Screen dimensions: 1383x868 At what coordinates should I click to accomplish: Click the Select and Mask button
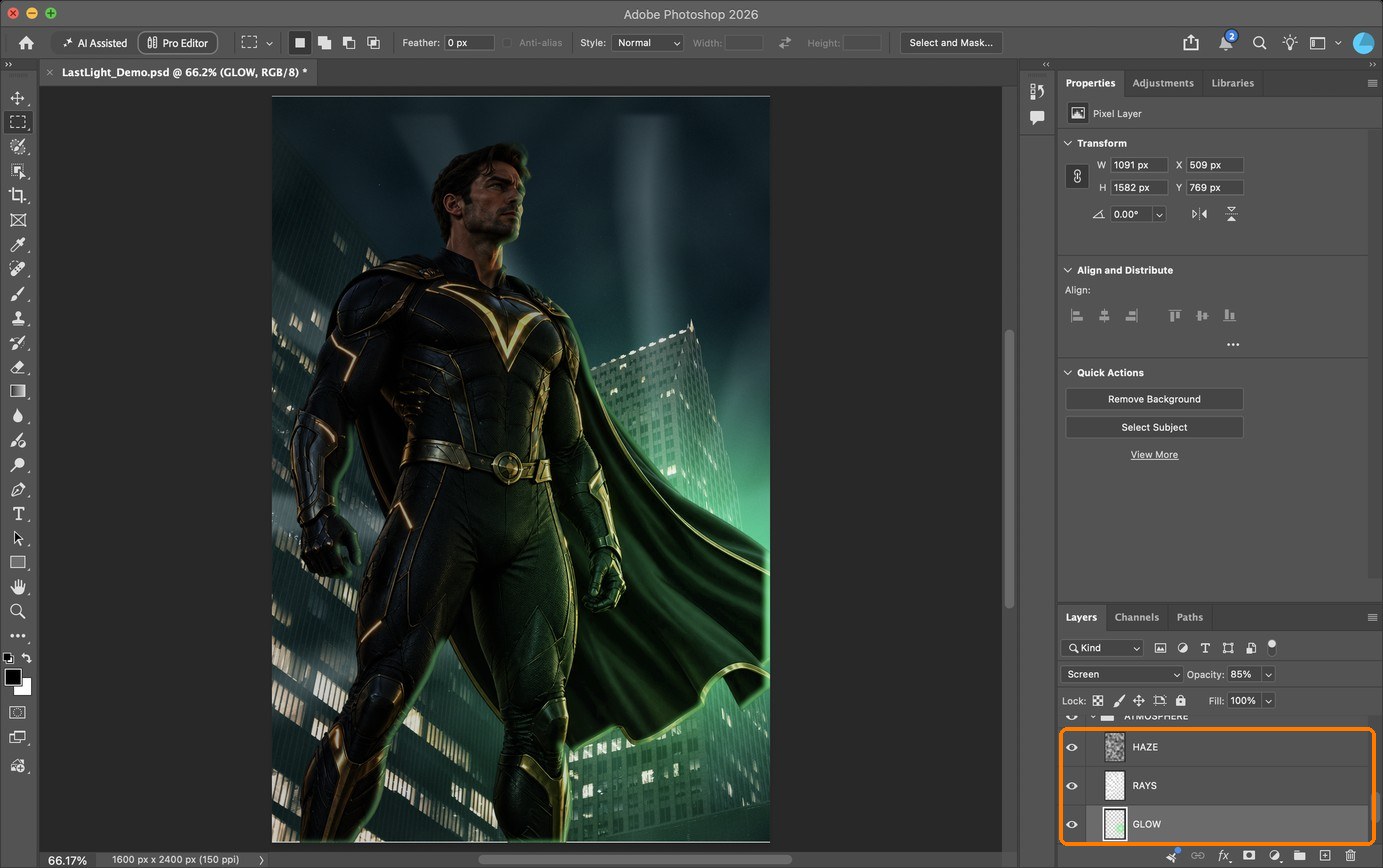tap(951, 43)
